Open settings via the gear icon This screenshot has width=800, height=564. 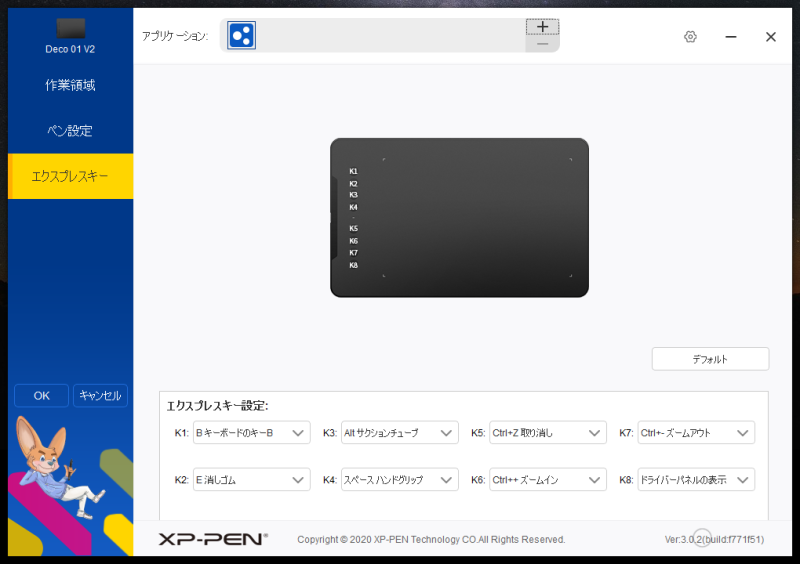coord(690,37)
